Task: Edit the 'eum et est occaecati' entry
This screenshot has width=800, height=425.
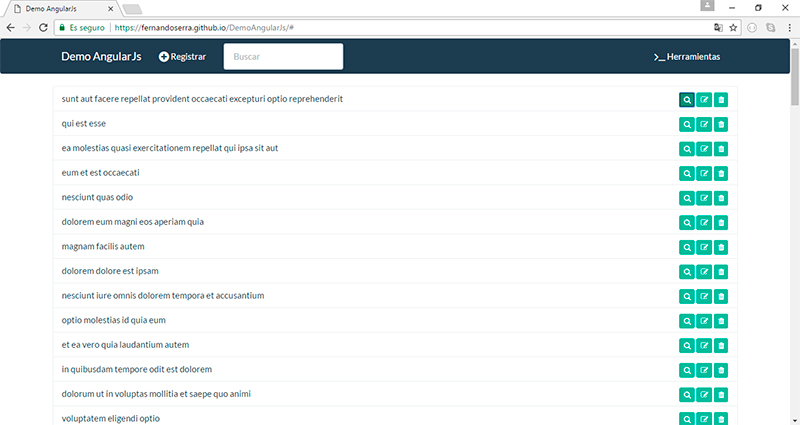Action: (704, 173)
